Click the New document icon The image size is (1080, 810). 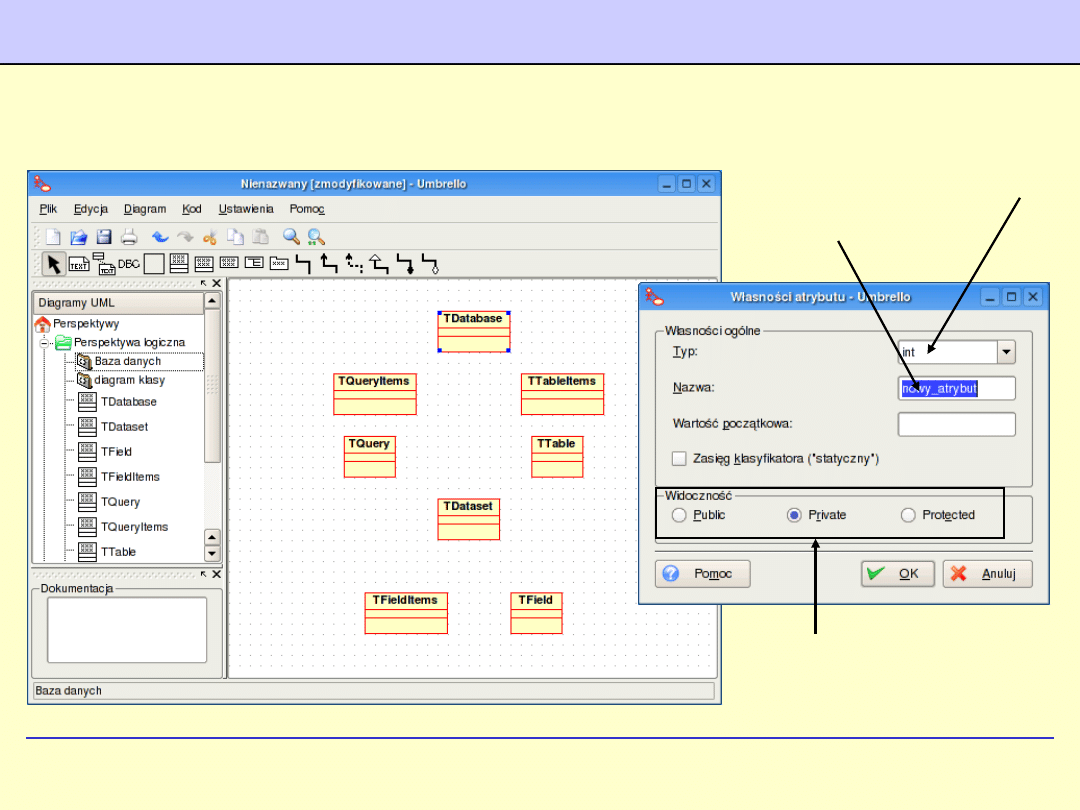coord(53,237)
